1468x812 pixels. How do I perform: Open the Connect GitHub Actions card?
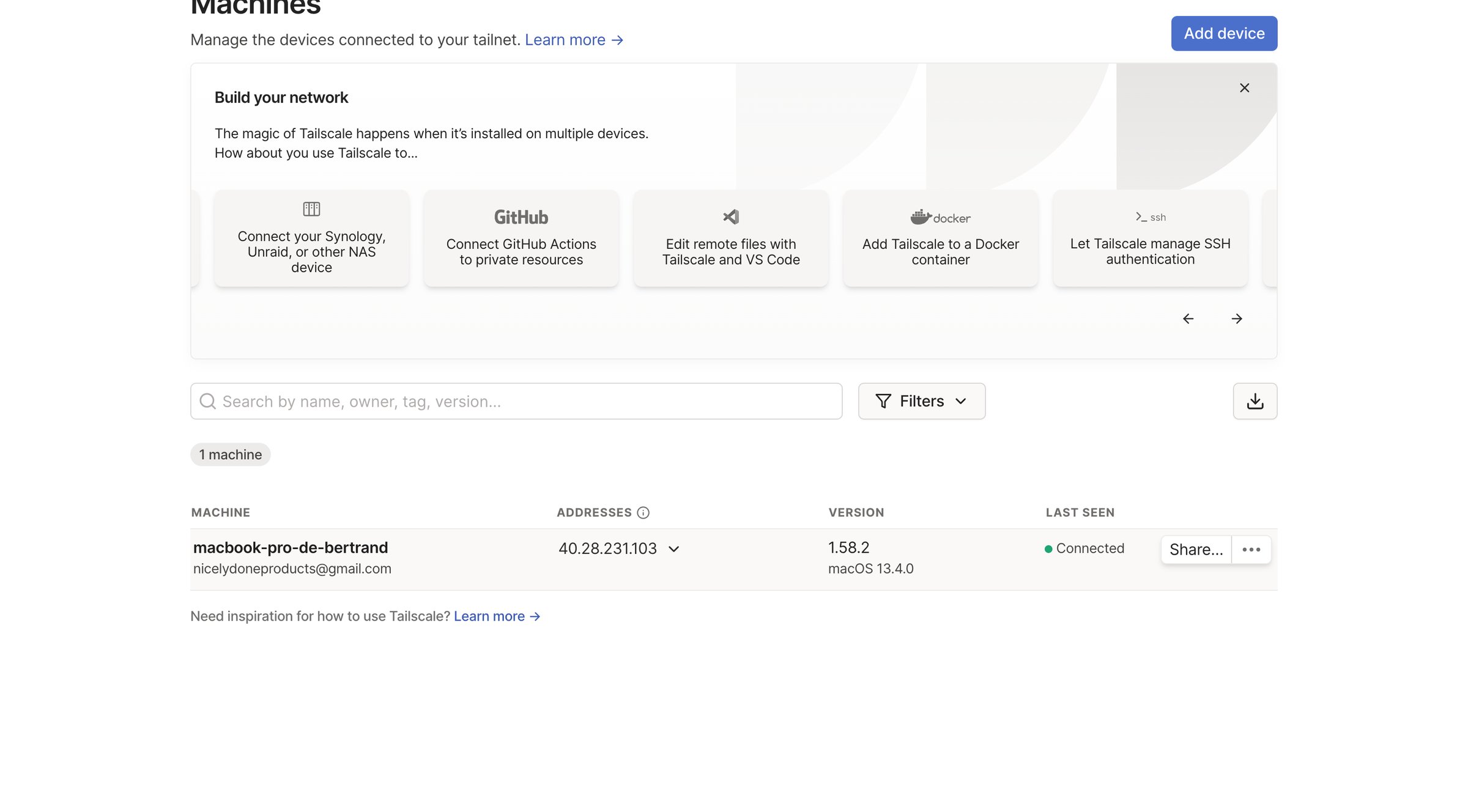[x=521, y=238]
